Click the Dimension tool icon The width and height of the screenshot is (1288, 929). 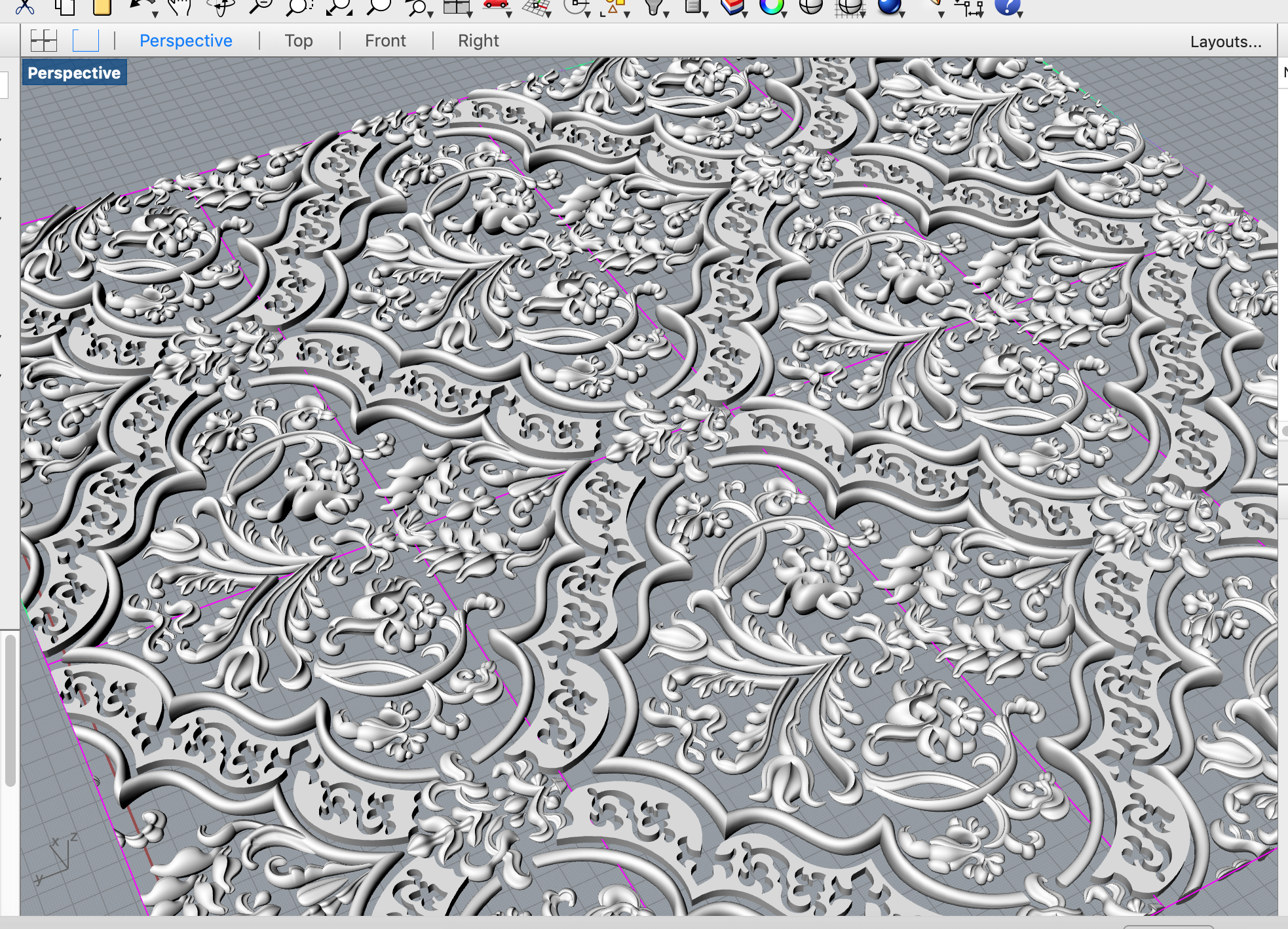(x=968, y=8)
